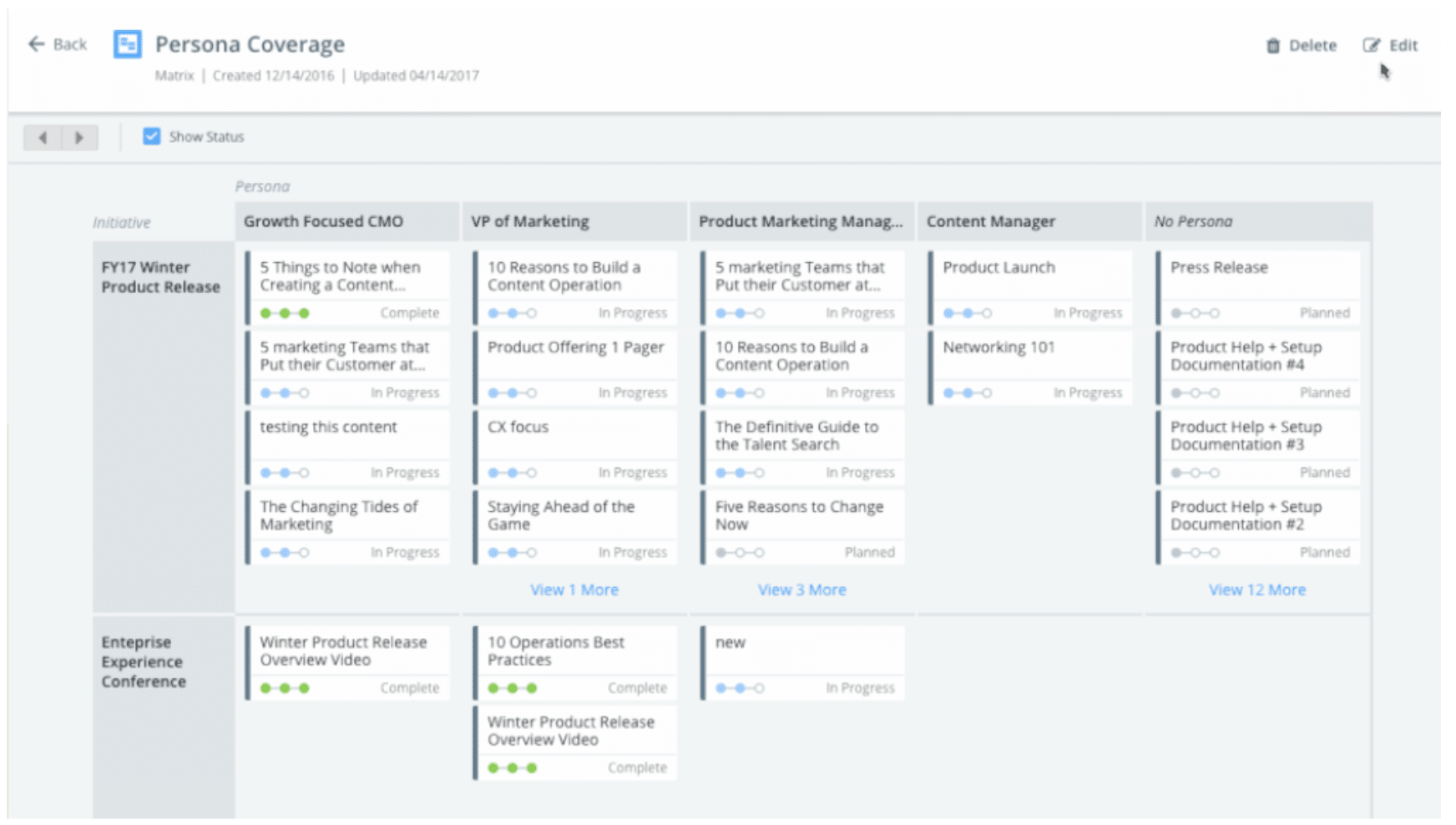The height and width of the screenshot is (825, 1456).
Task: Open the Five Reasons to Change Now card
Action: tap(799, 515)
